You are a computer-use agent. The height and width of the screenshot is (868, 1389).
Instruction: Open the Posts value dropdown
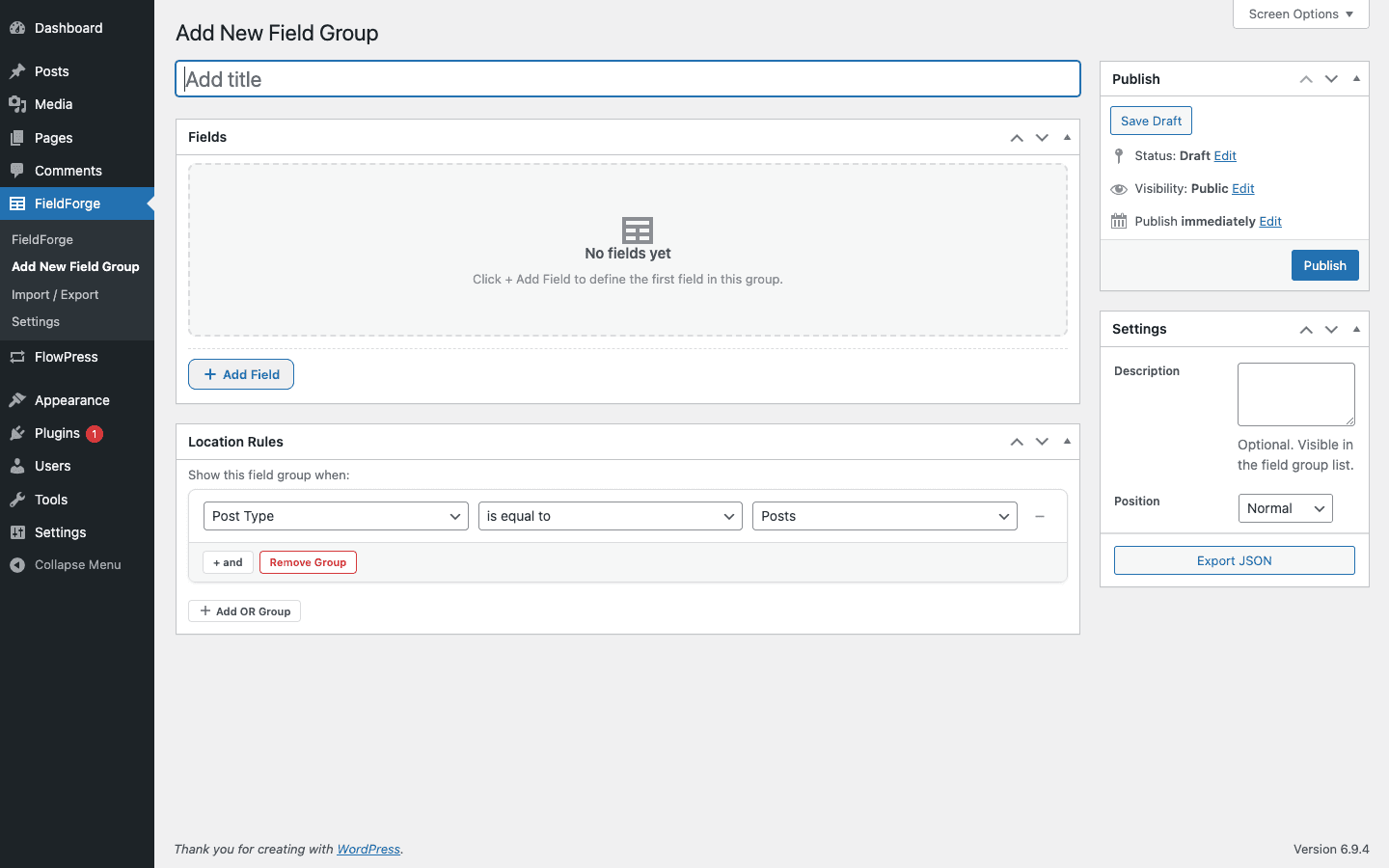click(885, 516)
